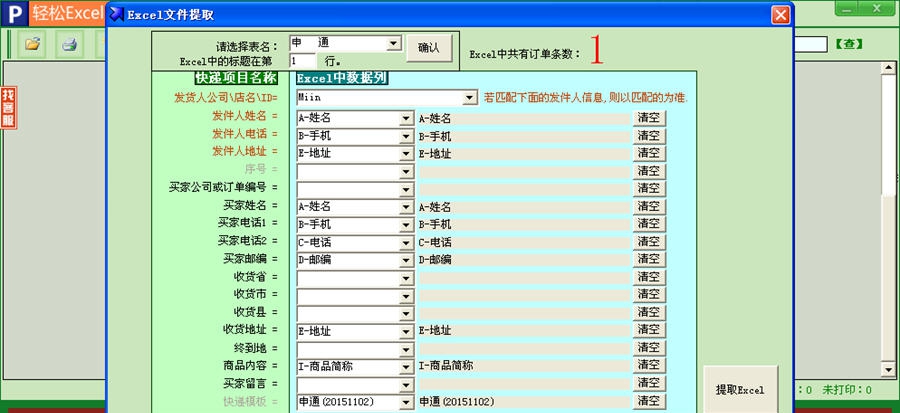Viewport: 900px width, 413px height.
Task: Click the 【查】 search button
Action: (848, 45)
